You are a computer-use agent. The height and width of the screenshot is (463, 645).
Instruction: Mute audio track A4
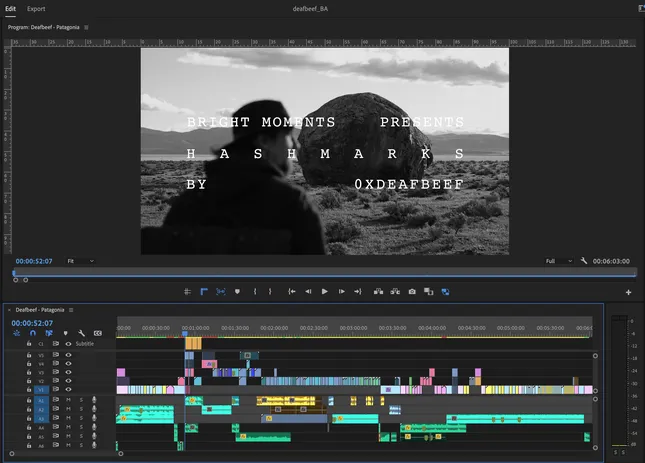click(68, 427)
